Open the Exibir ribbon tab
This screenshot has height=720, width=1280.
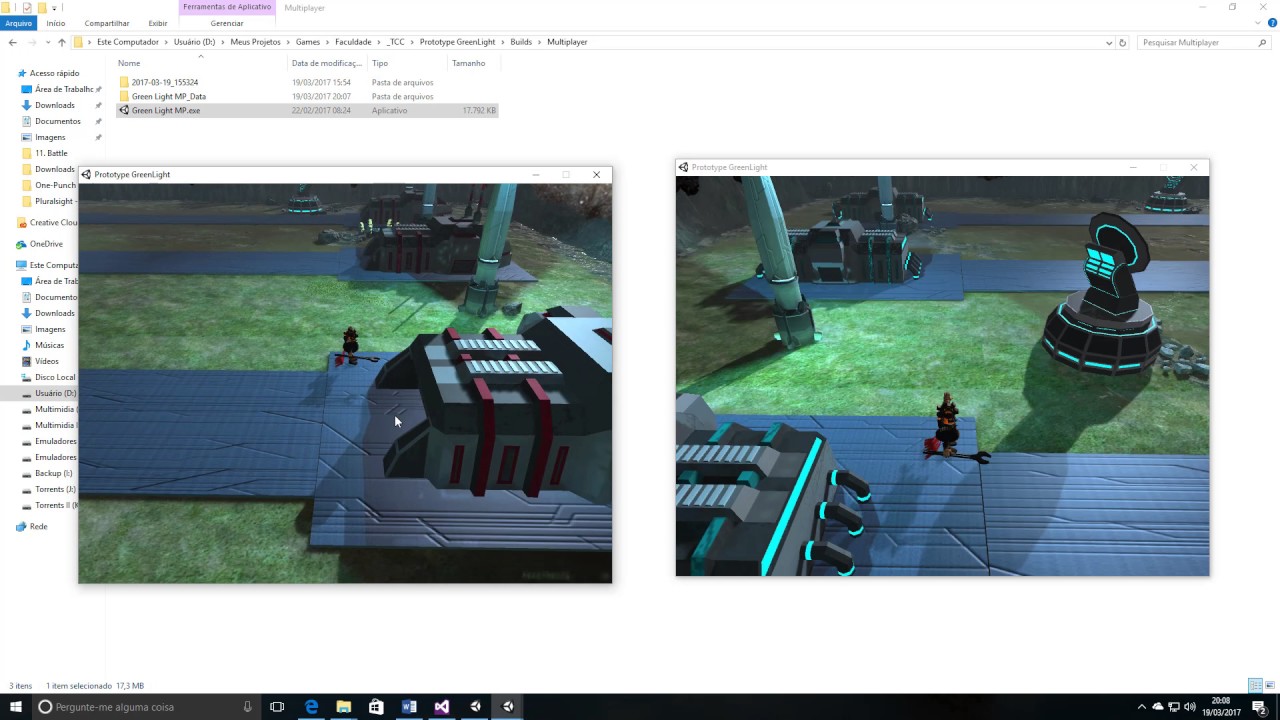[158, 23]
